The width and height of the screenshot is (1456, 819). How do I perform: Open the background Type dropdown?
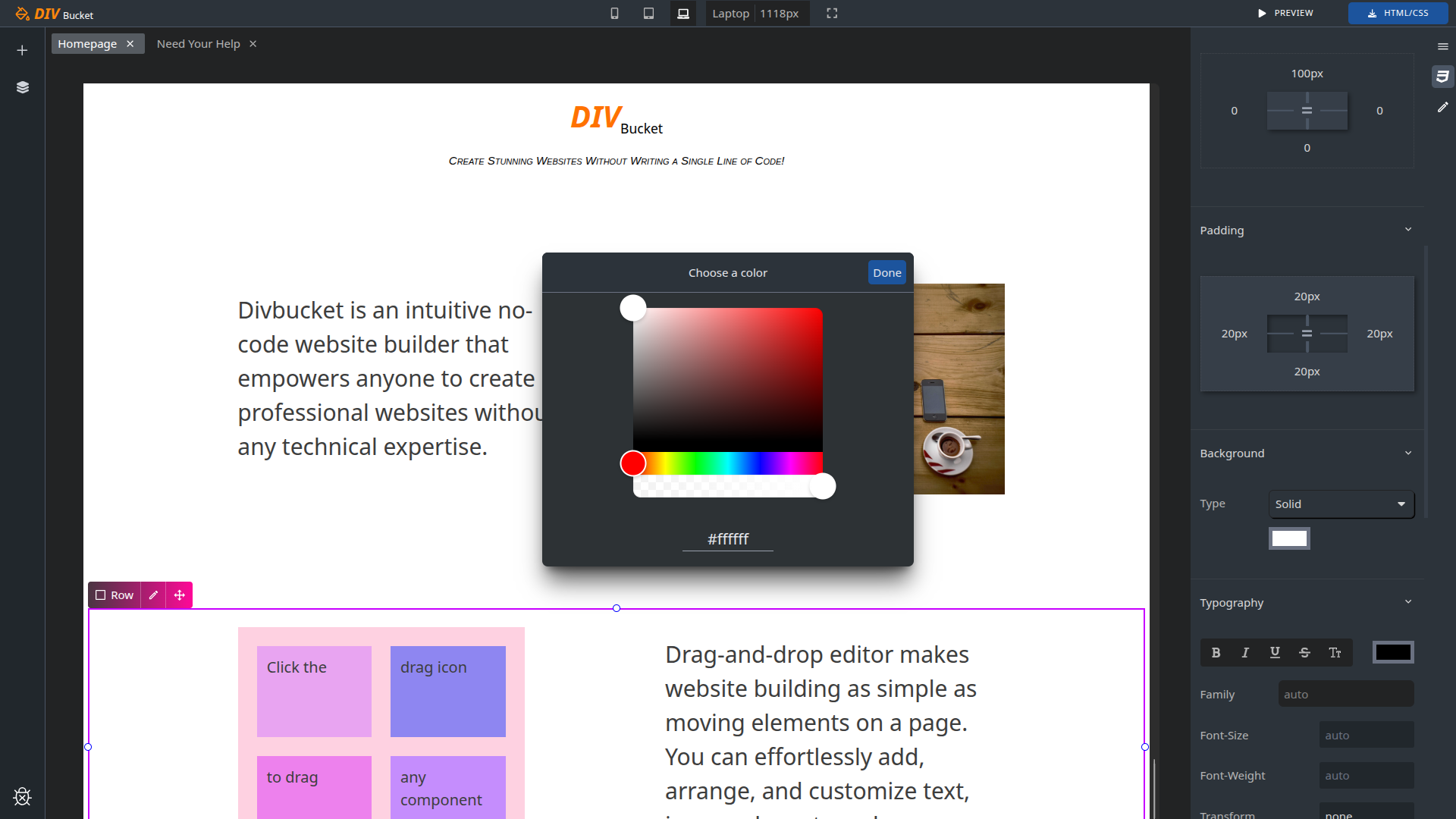point(1341,504)
